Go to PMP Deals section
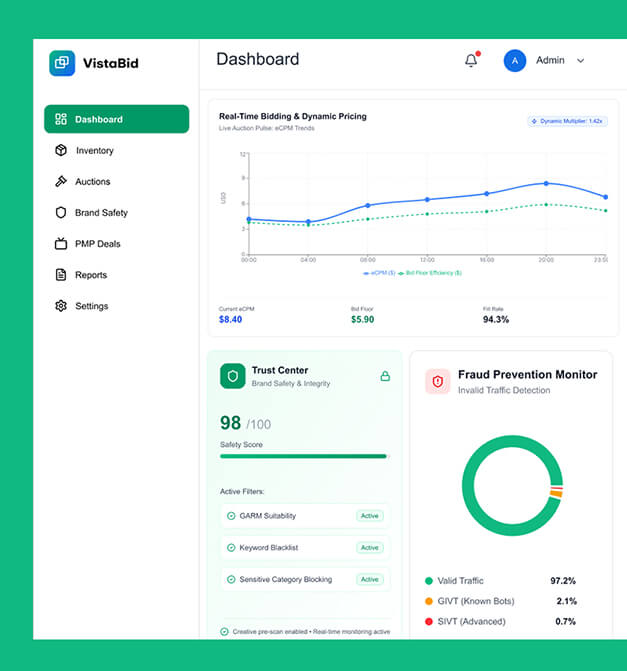The width and height of the screenshot is (627, 671). point(97,244)
